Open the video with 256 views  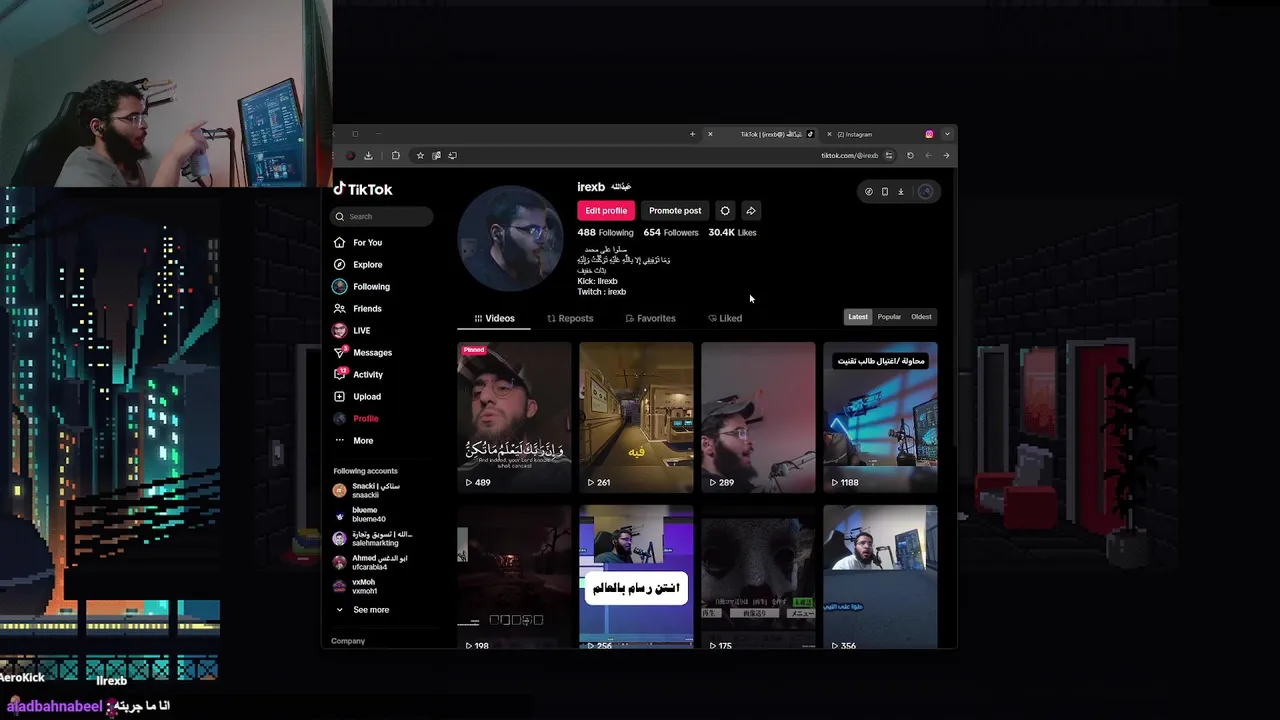click(636, 577)
